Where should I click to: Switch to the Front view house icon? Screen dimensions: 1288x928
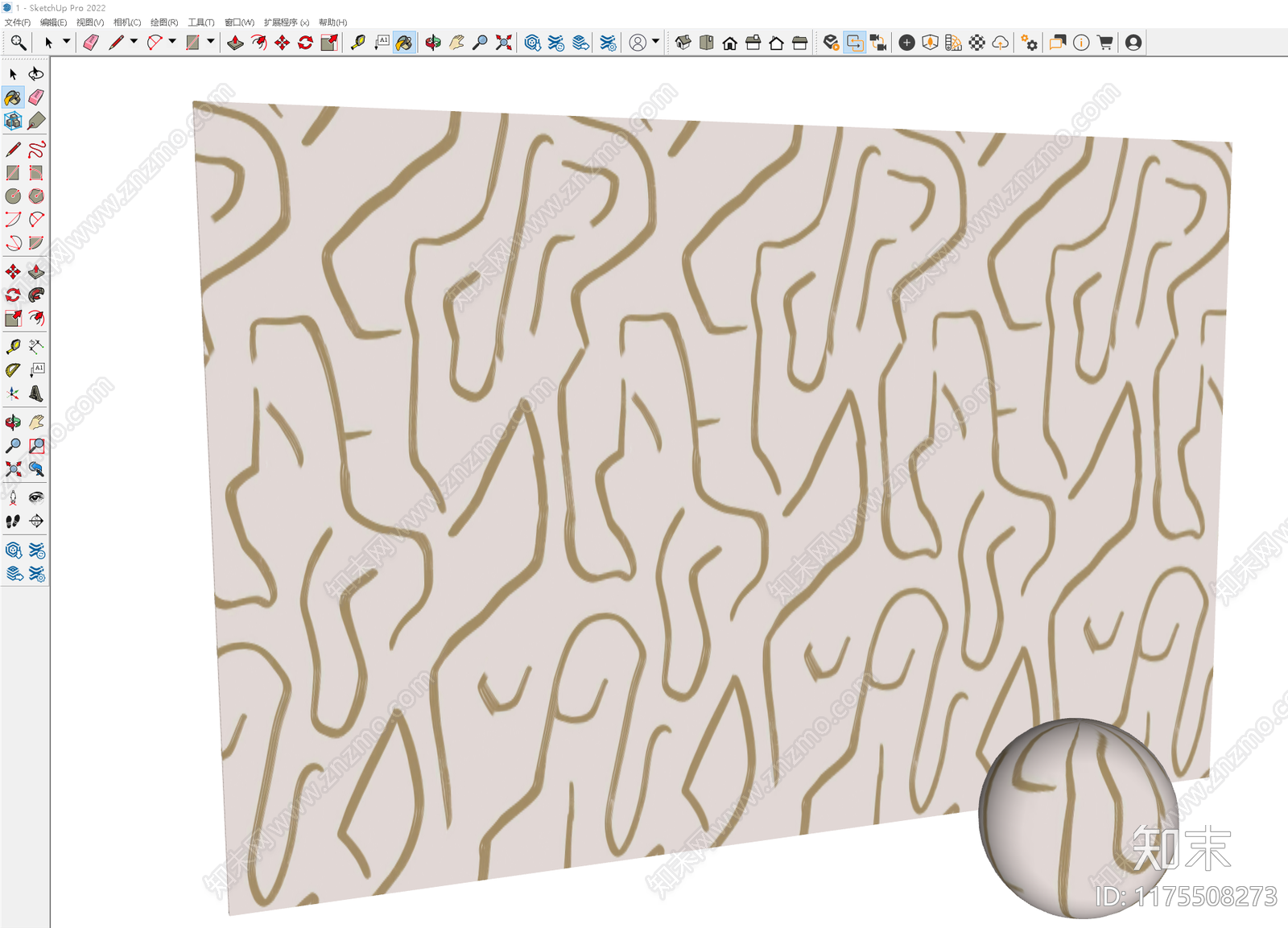pos(730,43)
